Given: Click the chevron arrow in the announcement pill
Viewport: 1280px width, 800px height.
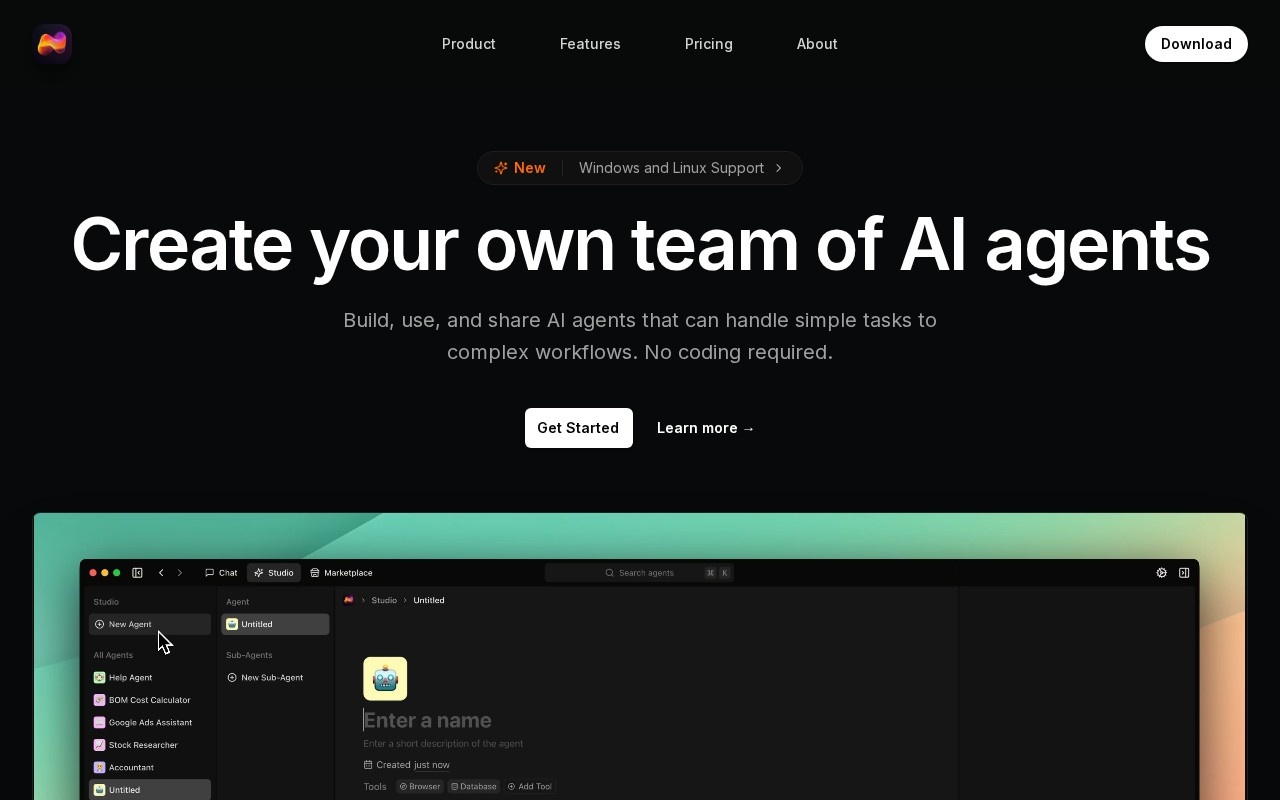Looking at the screenshot, I should click(x=779, y=168).
